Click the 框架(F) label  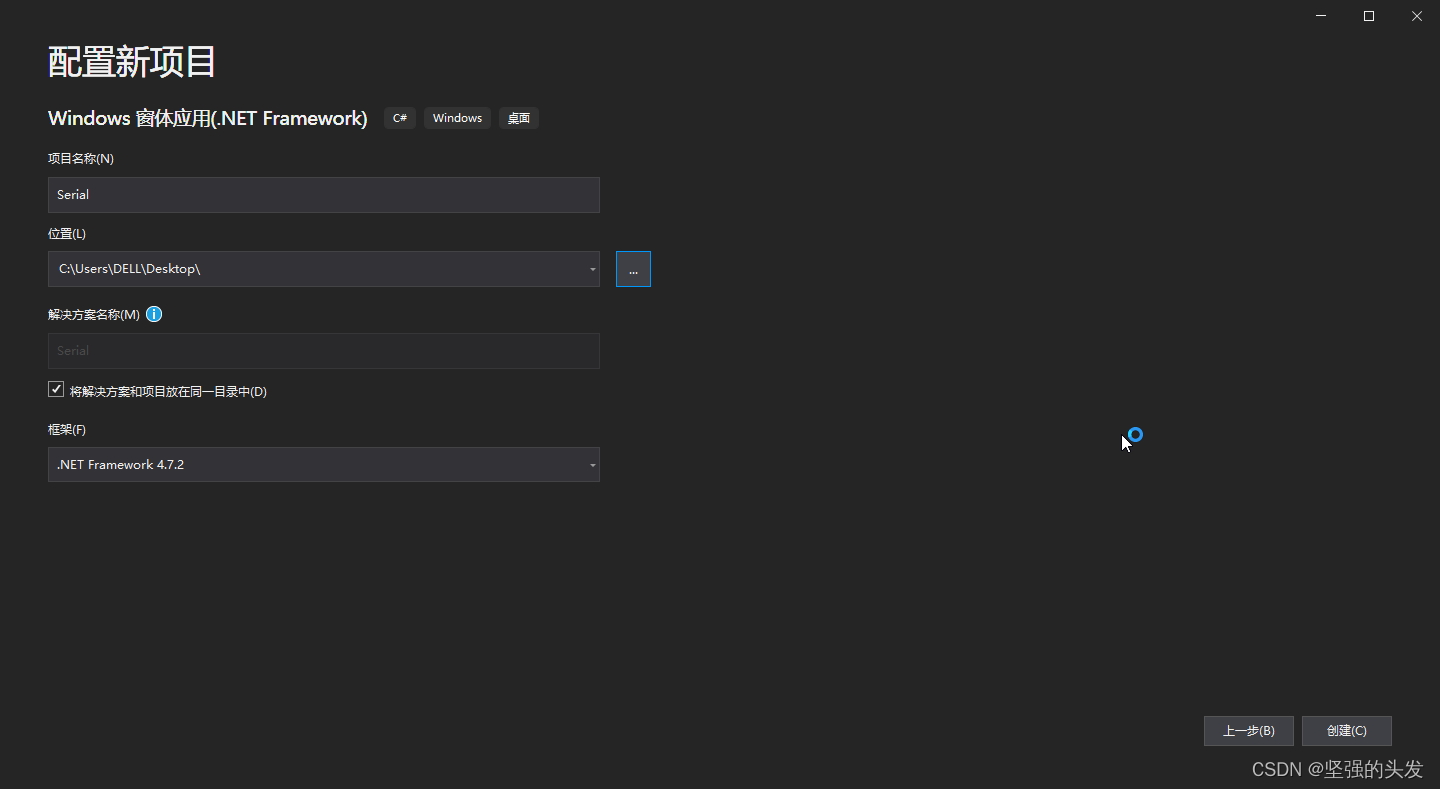(67, 430)
